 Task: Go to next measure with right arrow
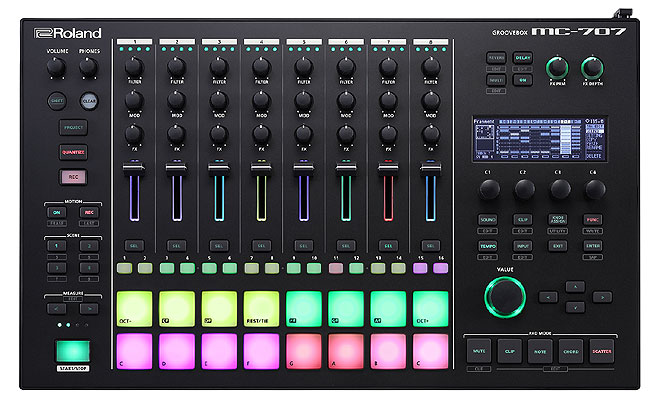89,309
